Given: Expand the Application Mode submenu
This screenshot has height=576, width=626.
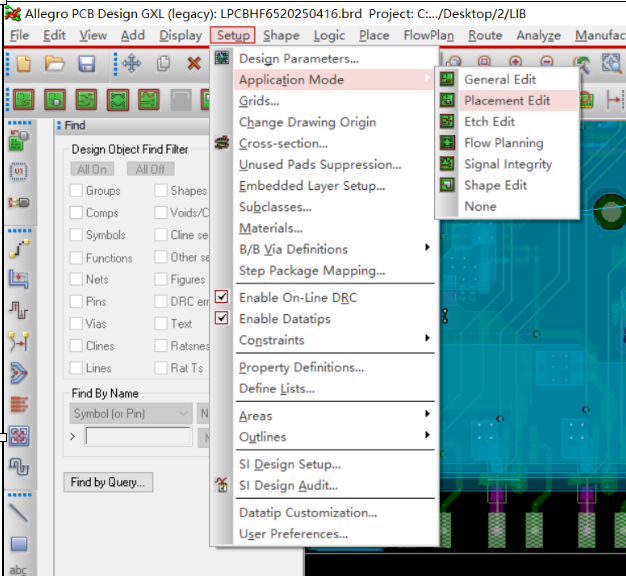Looking at the screenshot, I should [334, 79].
